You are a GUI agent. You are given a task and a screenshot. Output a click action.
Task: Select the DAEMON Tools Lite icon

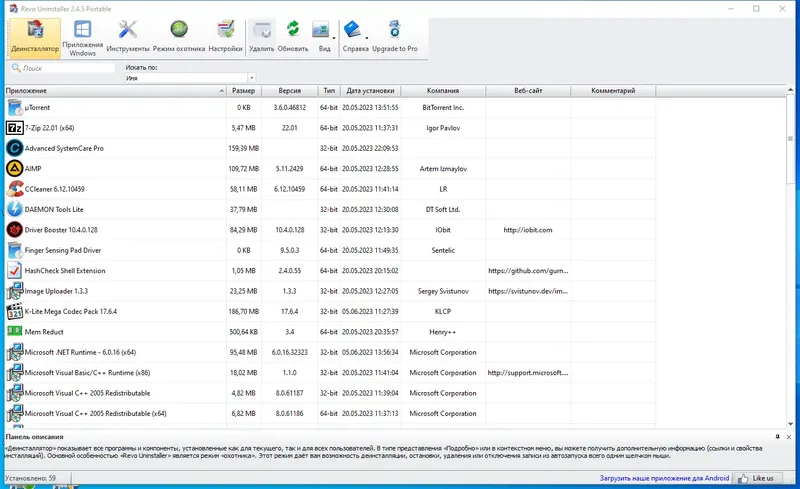point(15,209)
